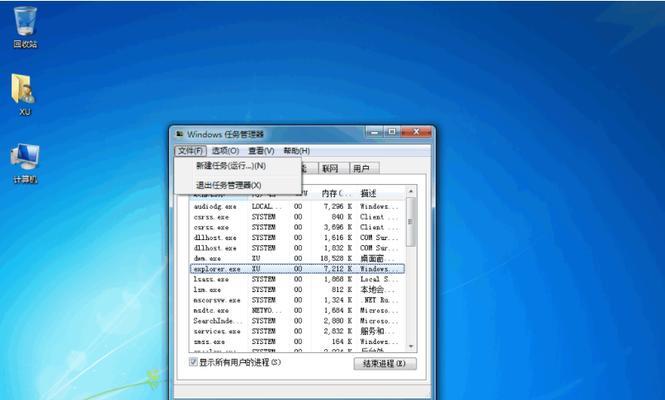Open the 选项(O) menu
The height and width of the screenshot is (400, 665).
pos(225,151)
